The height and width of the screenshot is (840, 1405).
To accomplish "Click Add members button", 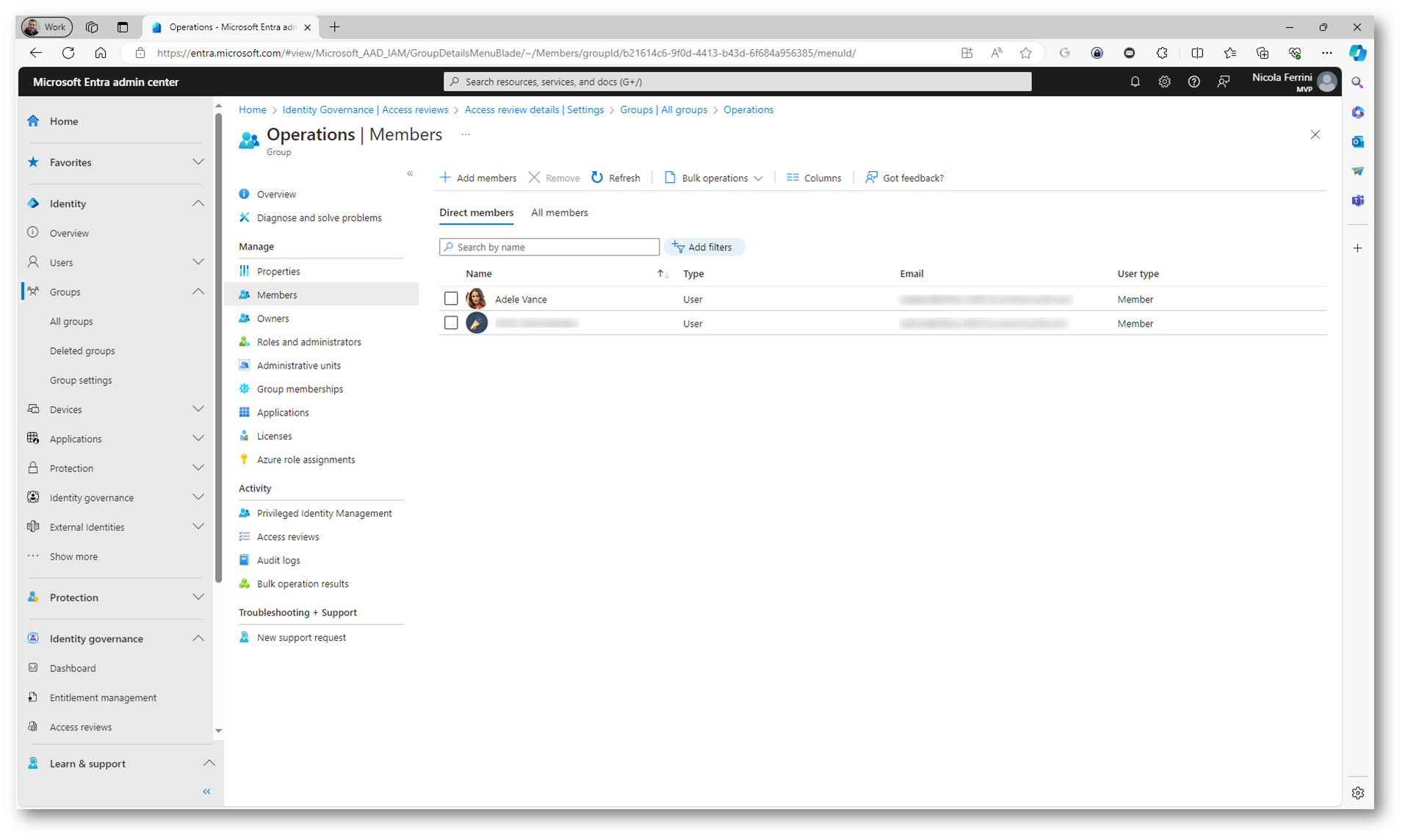I will click(477, 178).
